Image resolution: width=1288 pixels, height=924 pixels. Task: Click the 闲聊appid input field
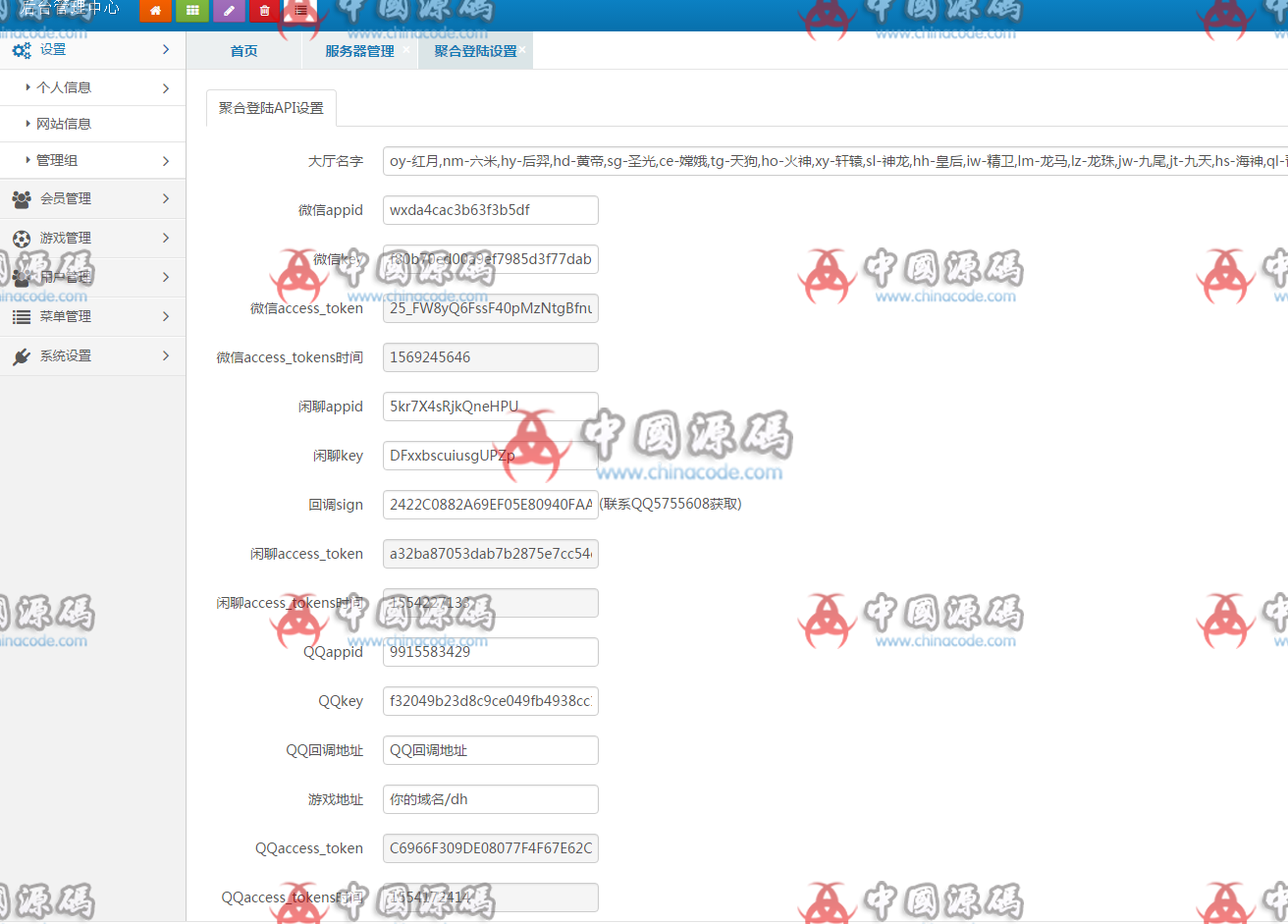[x=490, y=407]
